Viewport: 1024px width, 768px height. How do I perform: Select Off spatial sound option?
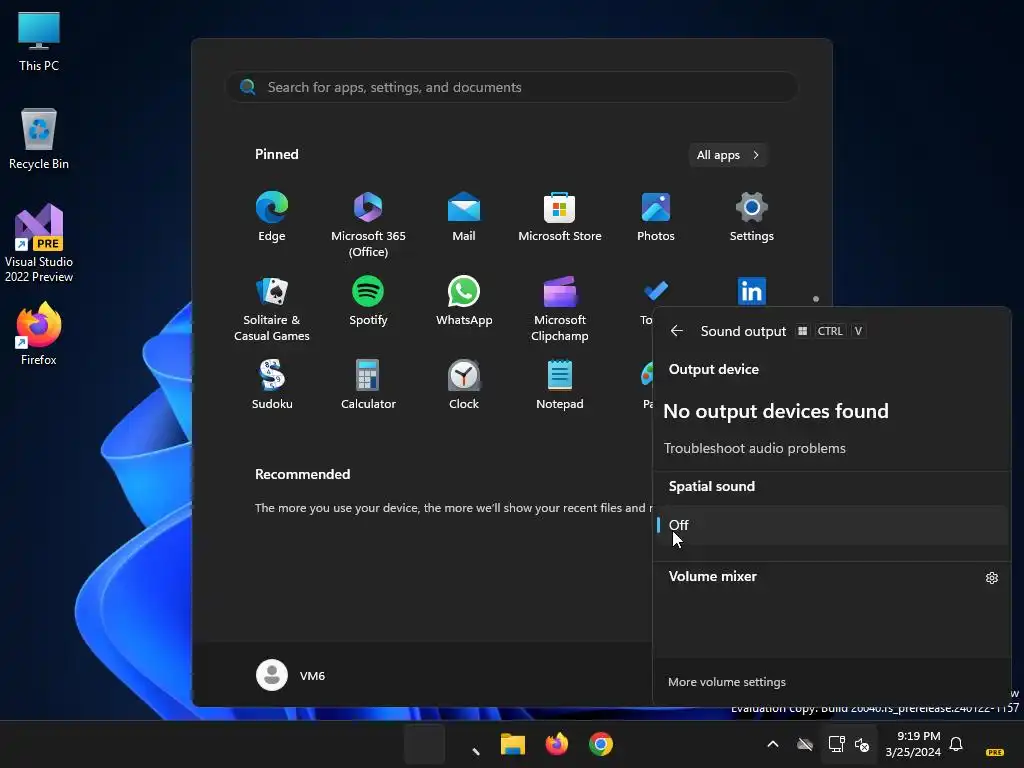click(x=832, y=525)
